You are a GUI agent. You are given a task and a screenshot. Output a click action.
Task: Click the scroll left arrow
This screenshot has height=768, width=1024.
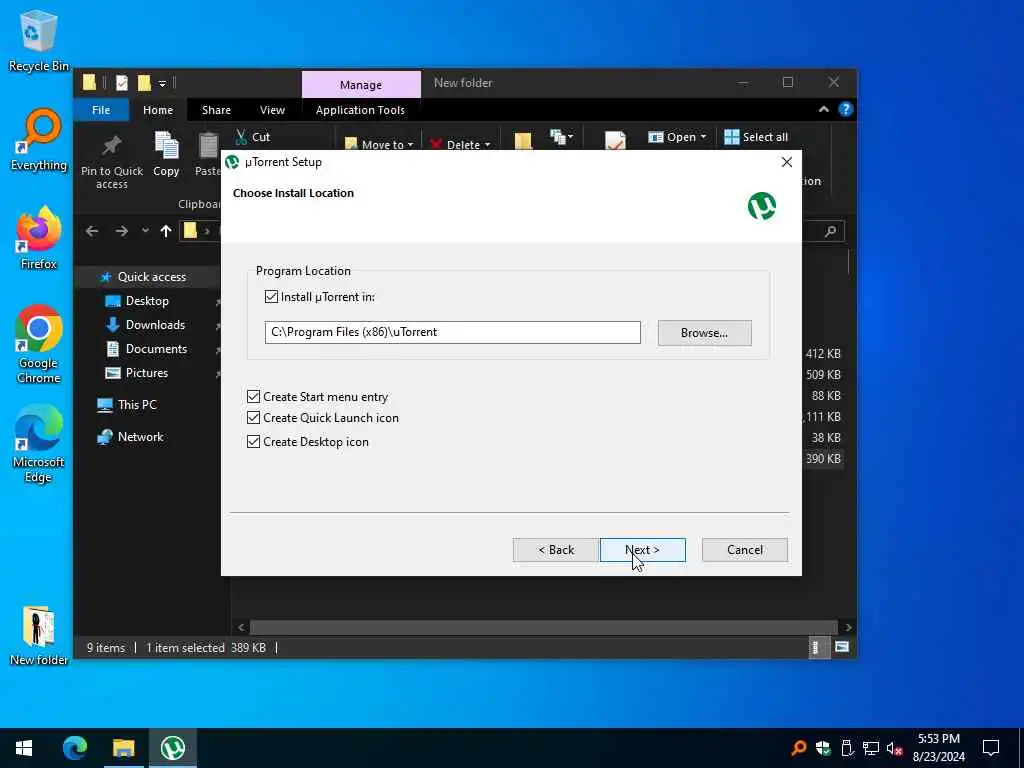click(x=241, y=628)
